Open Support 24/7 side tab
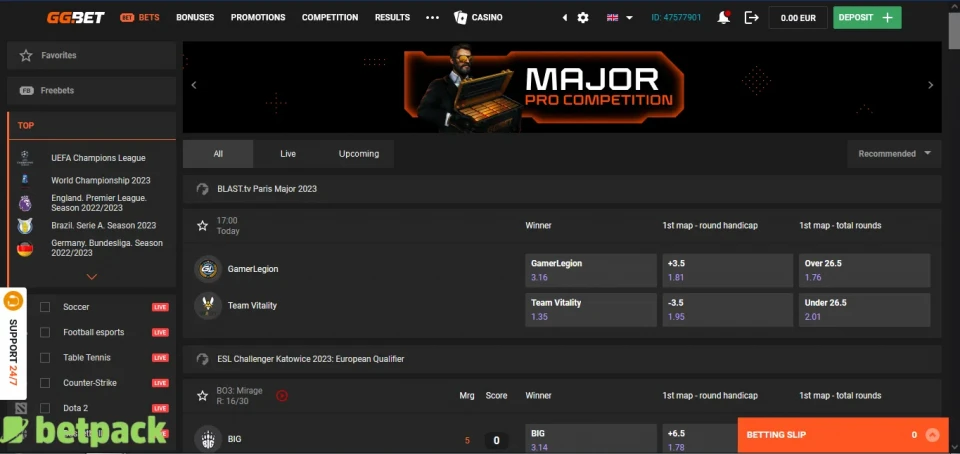 [13, 344]
